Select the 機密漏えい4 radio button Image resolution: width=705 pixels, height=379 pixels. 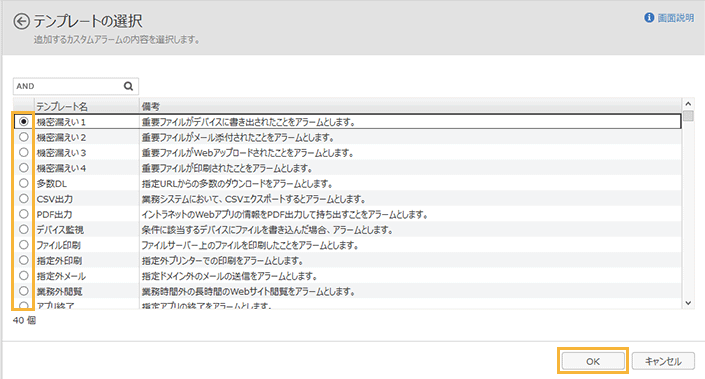coord(24,168)
